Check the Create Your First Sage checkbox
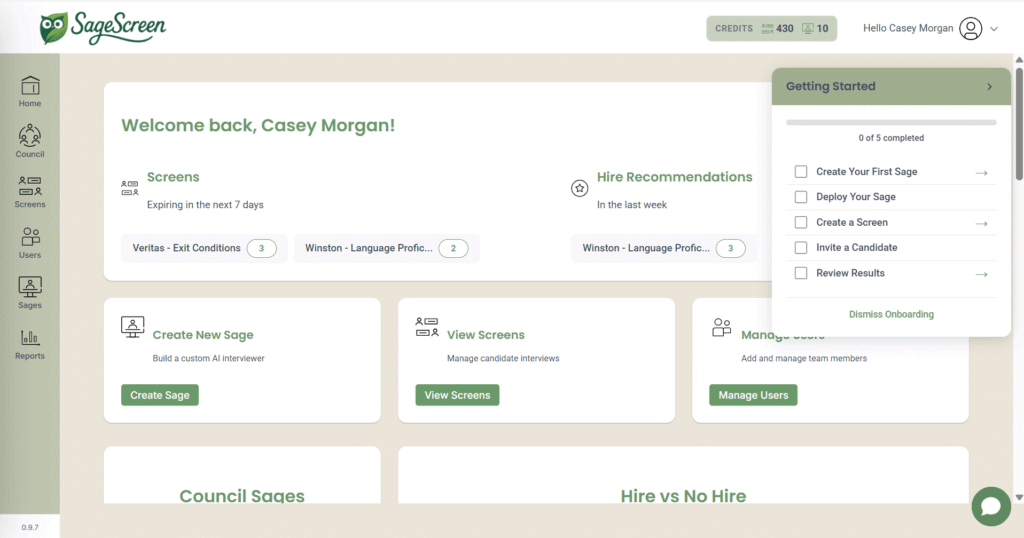This screenshot has height=538, width=1024. [801, 172]
